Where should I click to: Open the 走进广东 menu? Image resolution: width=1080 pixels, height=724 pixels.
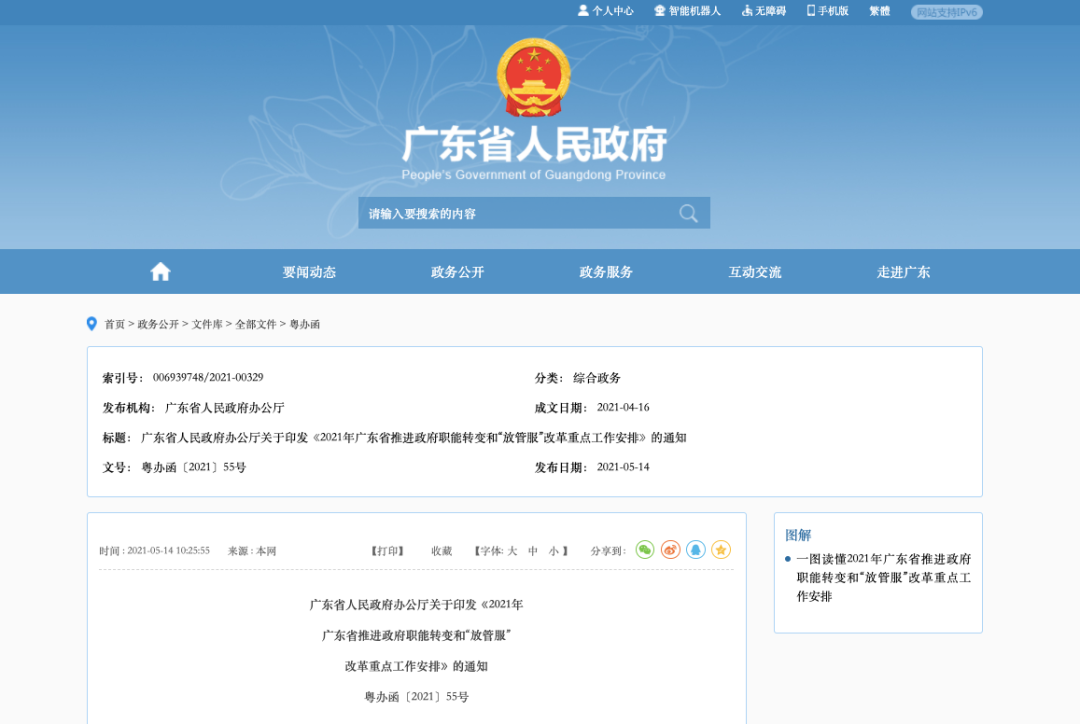tap(903, 271)
